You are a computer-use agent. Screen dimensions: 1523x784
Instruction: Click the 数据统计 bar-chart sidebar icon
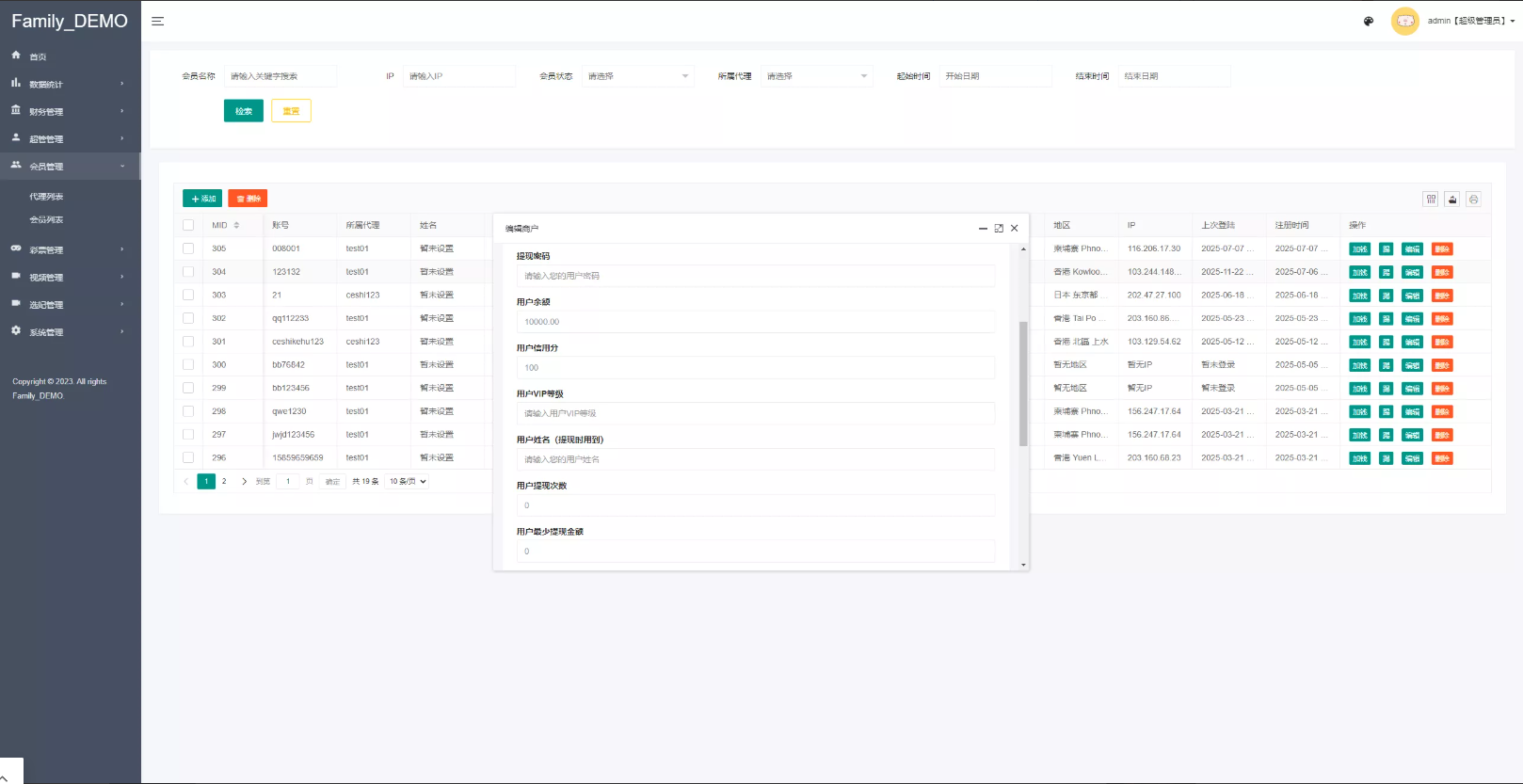tap(16, 83)
